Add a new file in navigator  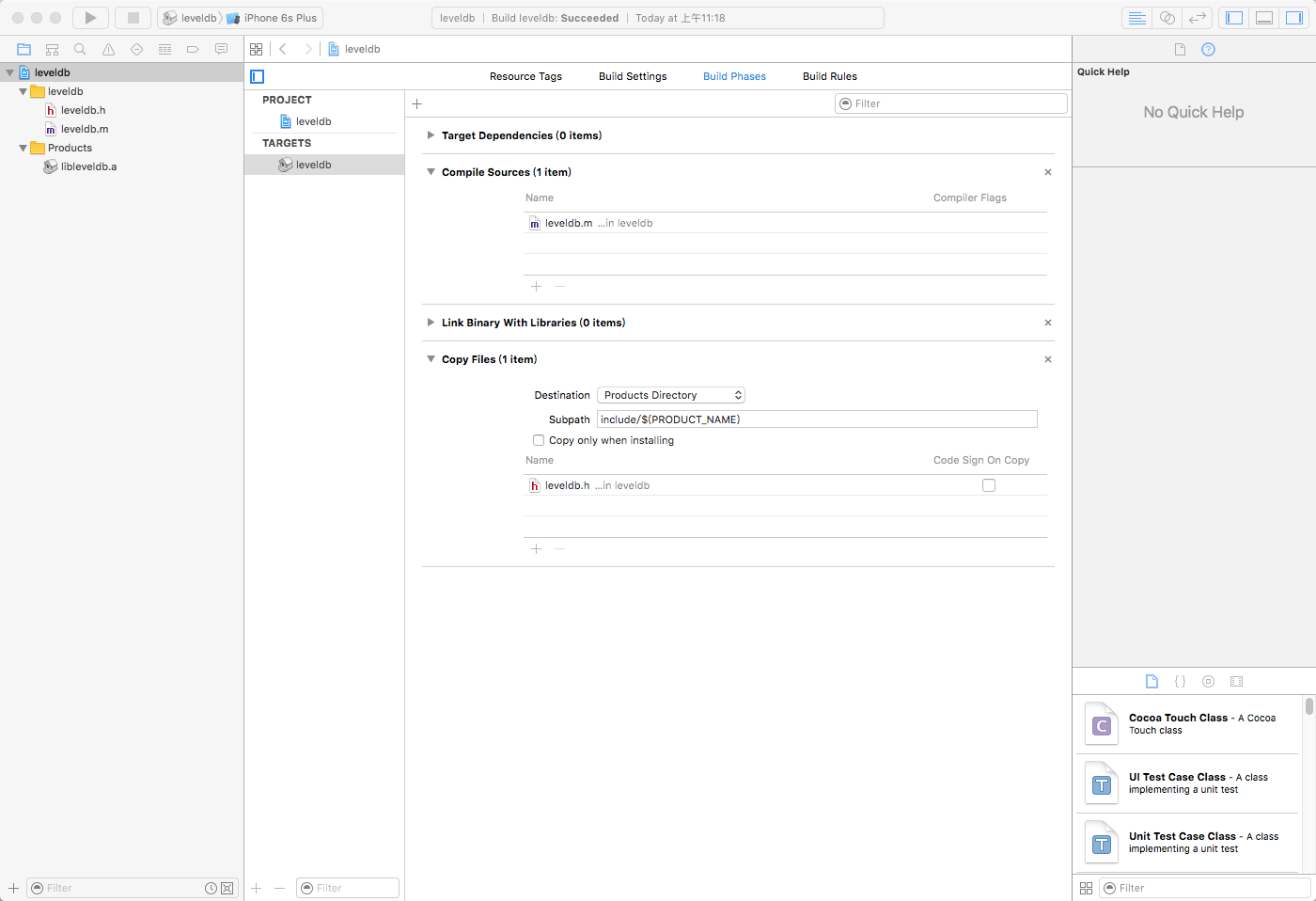tap(13, 888)
